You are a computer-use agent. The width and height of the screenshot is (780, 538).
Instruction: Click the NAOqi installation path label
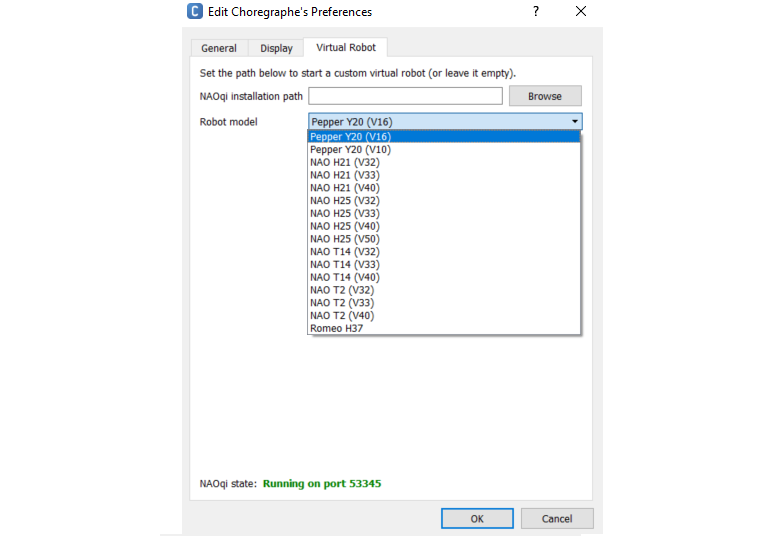(251, 96)
